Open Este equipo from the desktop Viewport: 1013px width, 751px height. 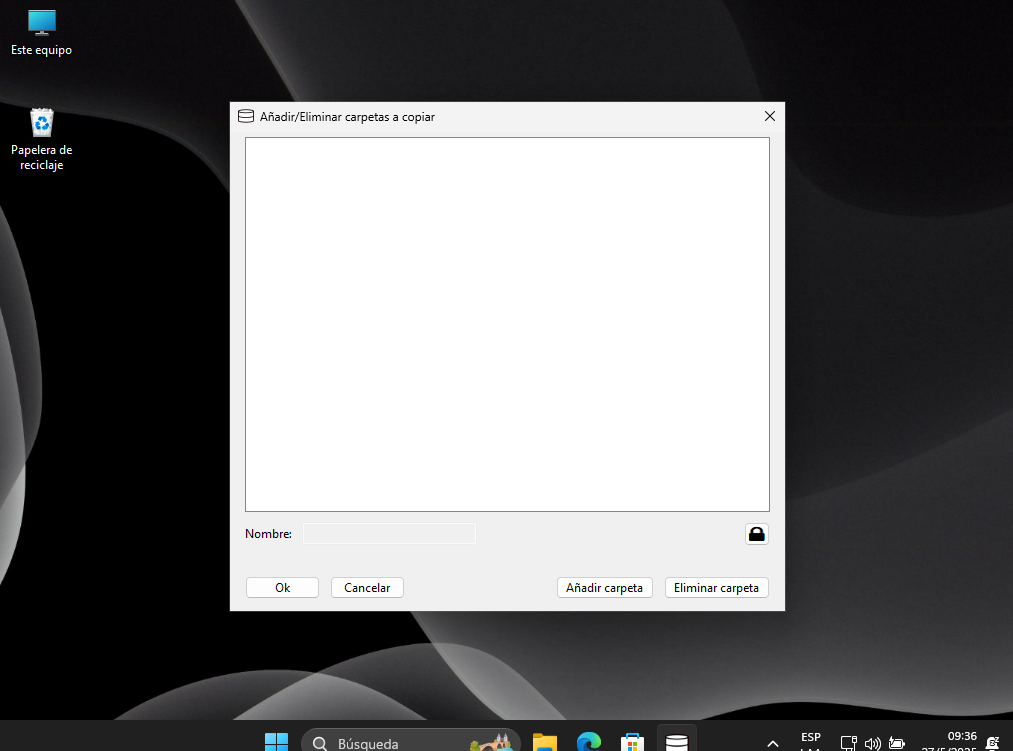41,22
